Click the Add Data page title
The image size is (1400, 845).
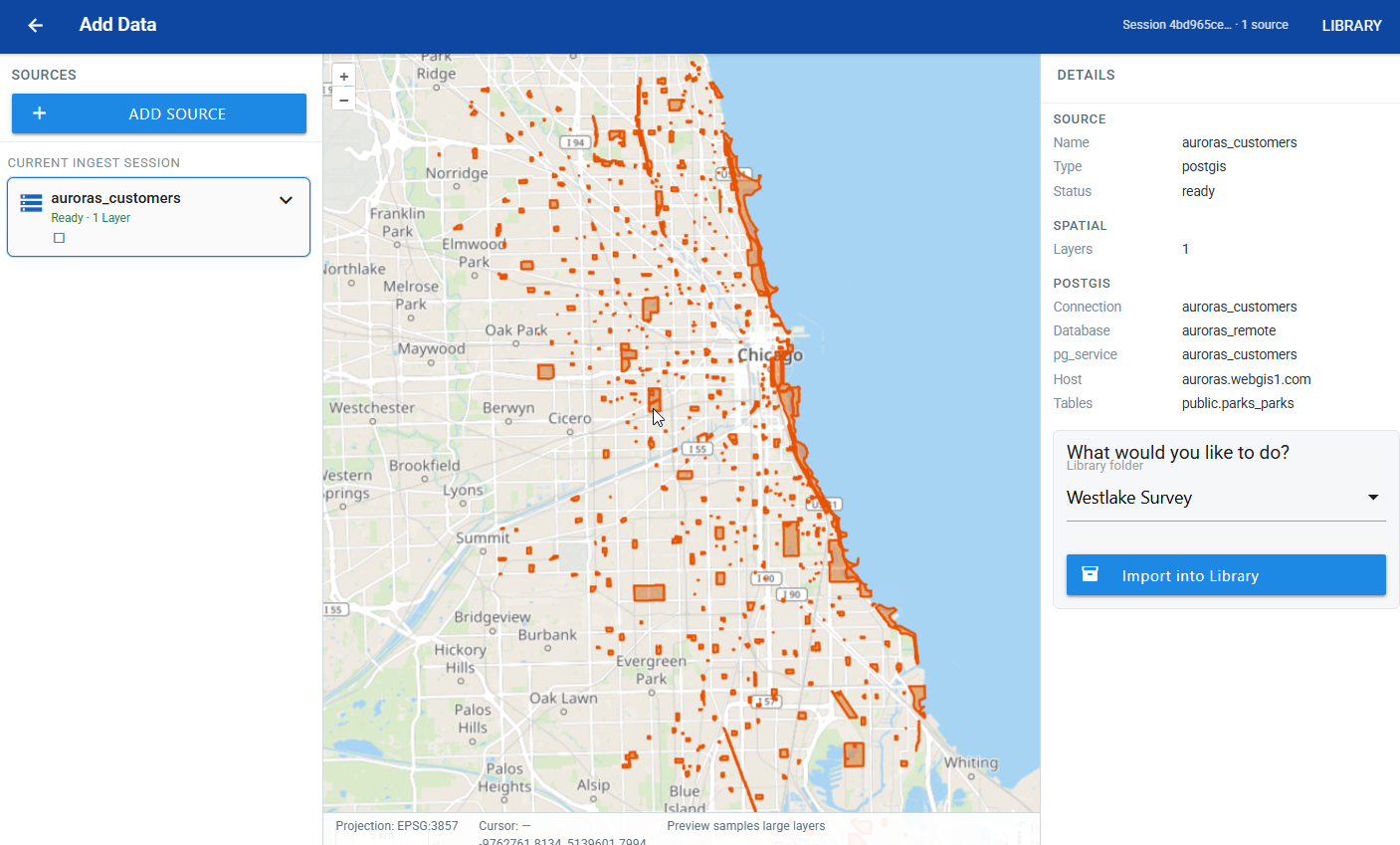coord(117,25)
